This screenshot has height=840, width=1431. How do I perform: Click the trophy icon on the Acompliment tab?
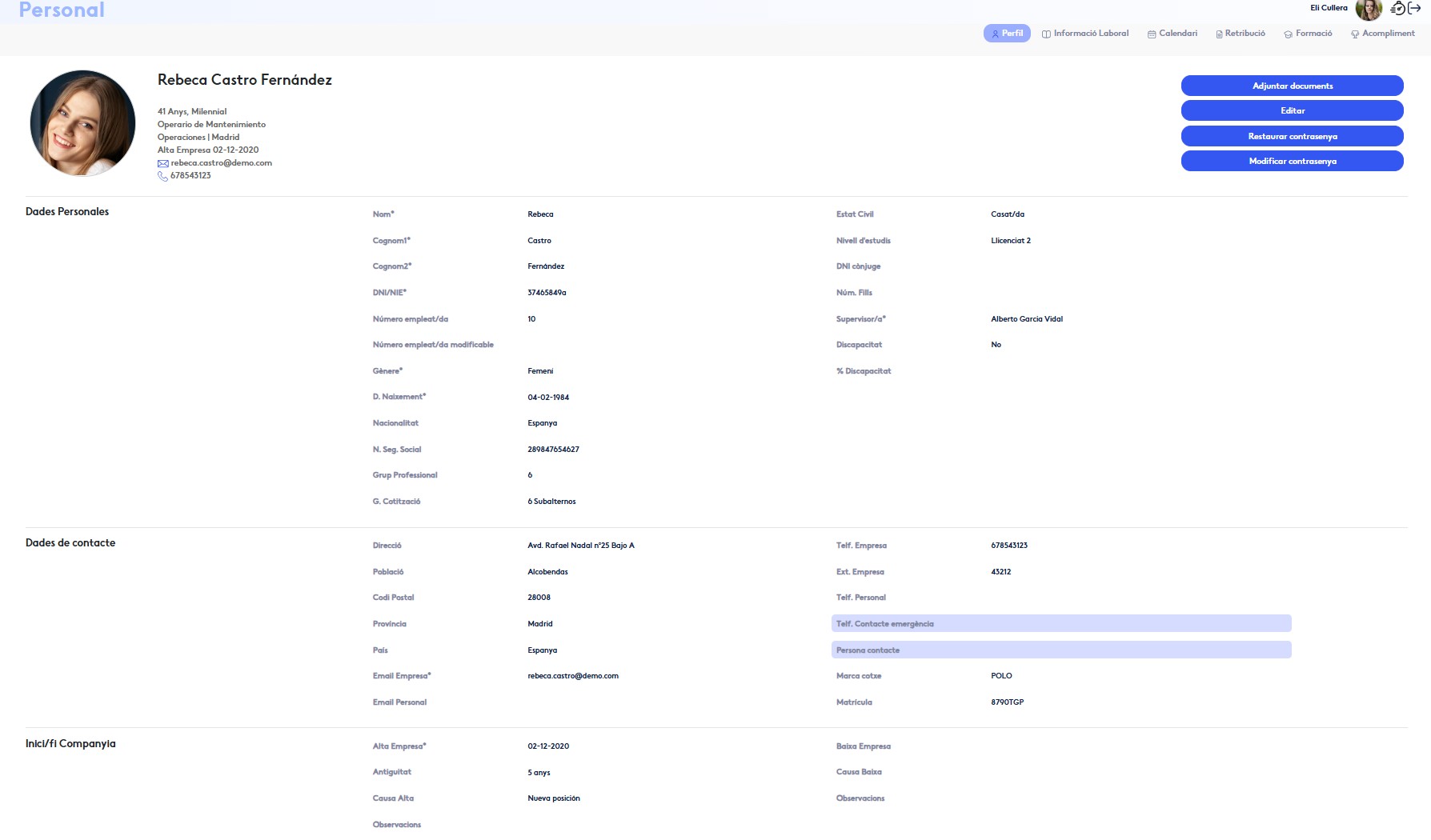coord(1355,34)
